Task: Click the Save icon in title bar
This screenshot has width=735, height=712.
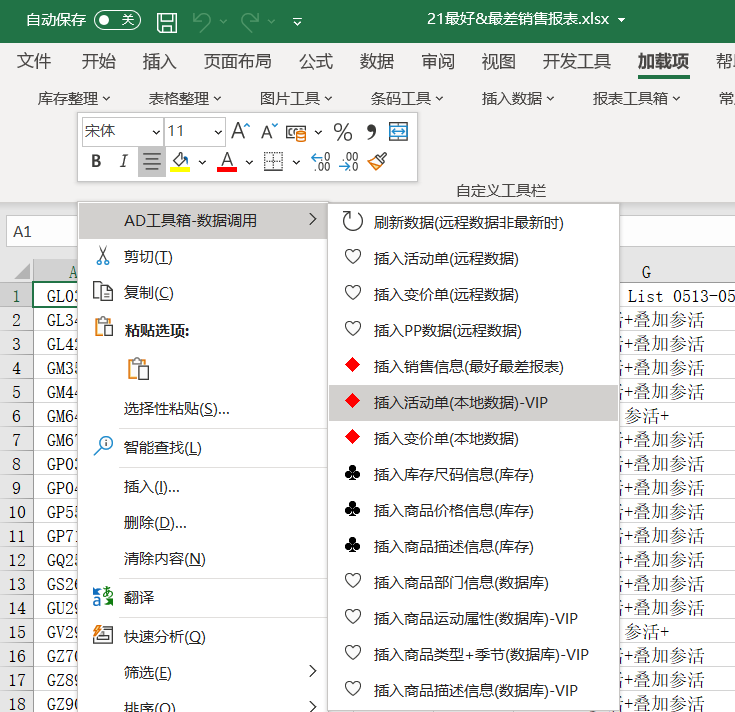Action: 167,22
